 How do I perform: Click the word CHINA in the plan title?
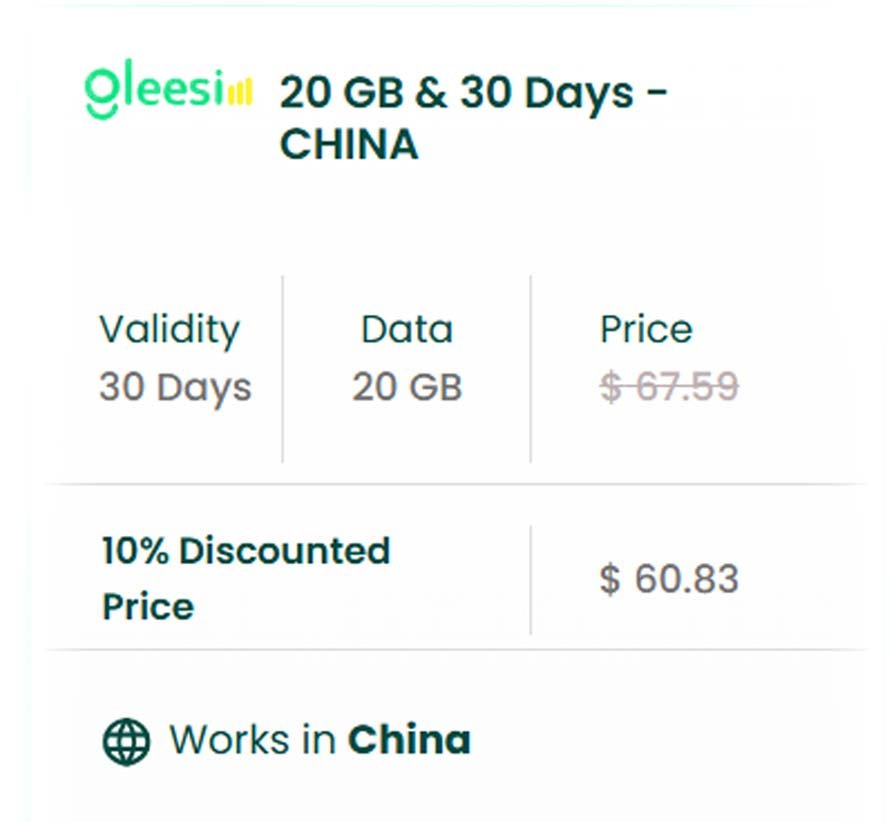point(348,145)
